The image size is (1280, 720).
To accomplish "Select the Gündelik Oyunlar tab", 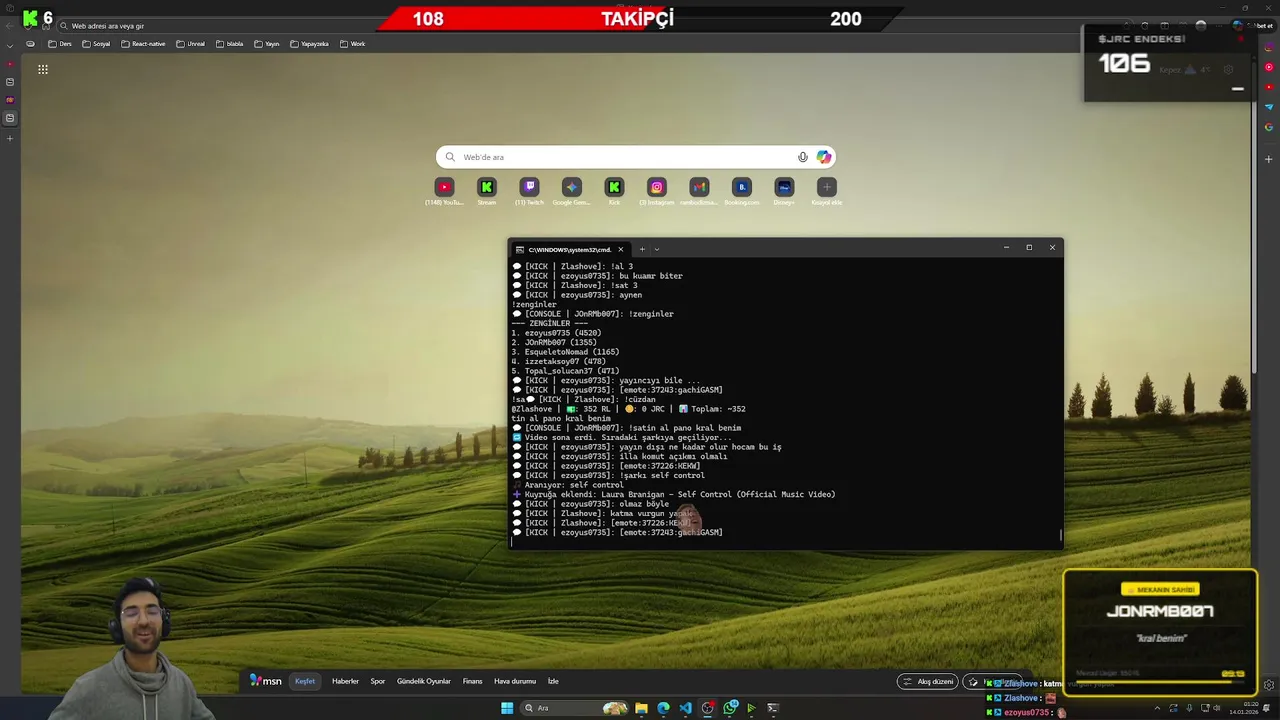I will (424, 681).
